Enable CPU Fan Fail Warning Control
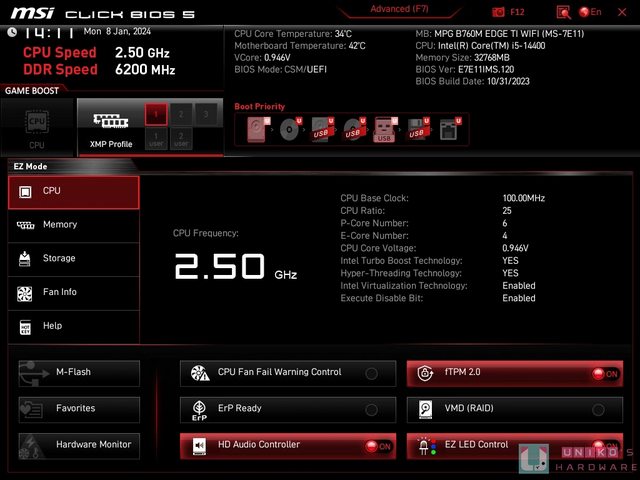640x480 pixels. click(371, 374)
